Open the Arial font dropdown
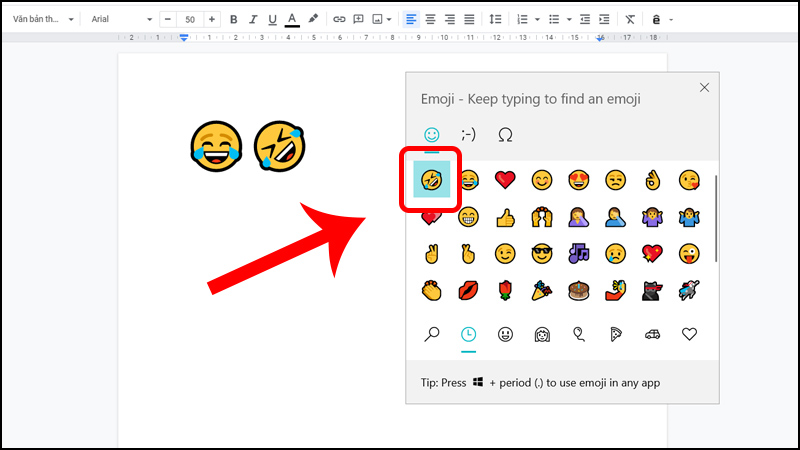Viewport: 800px width, 450px height. click(120, 19)
